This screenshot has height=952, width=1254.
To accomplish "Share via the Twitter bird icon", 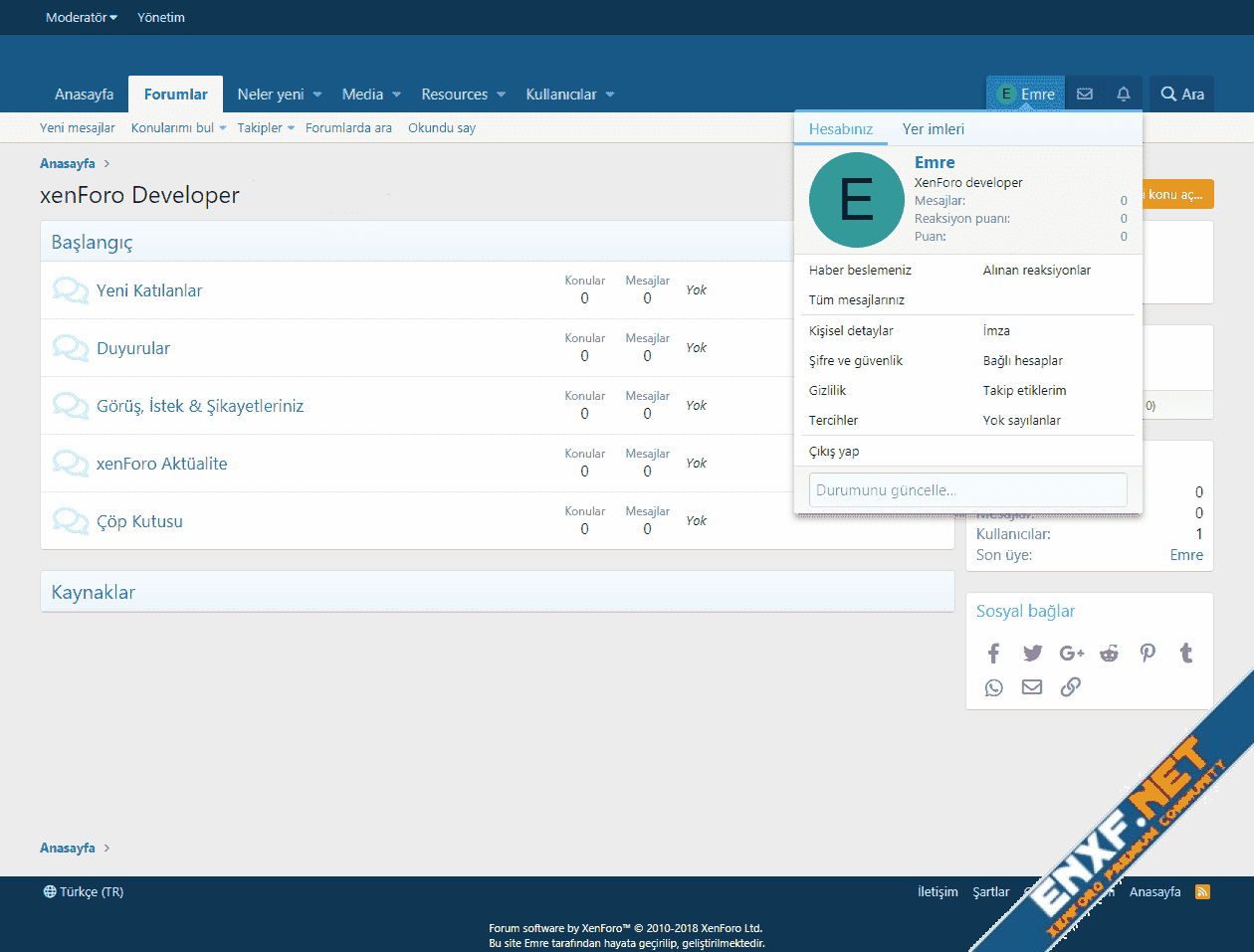I will (1032, 654).
